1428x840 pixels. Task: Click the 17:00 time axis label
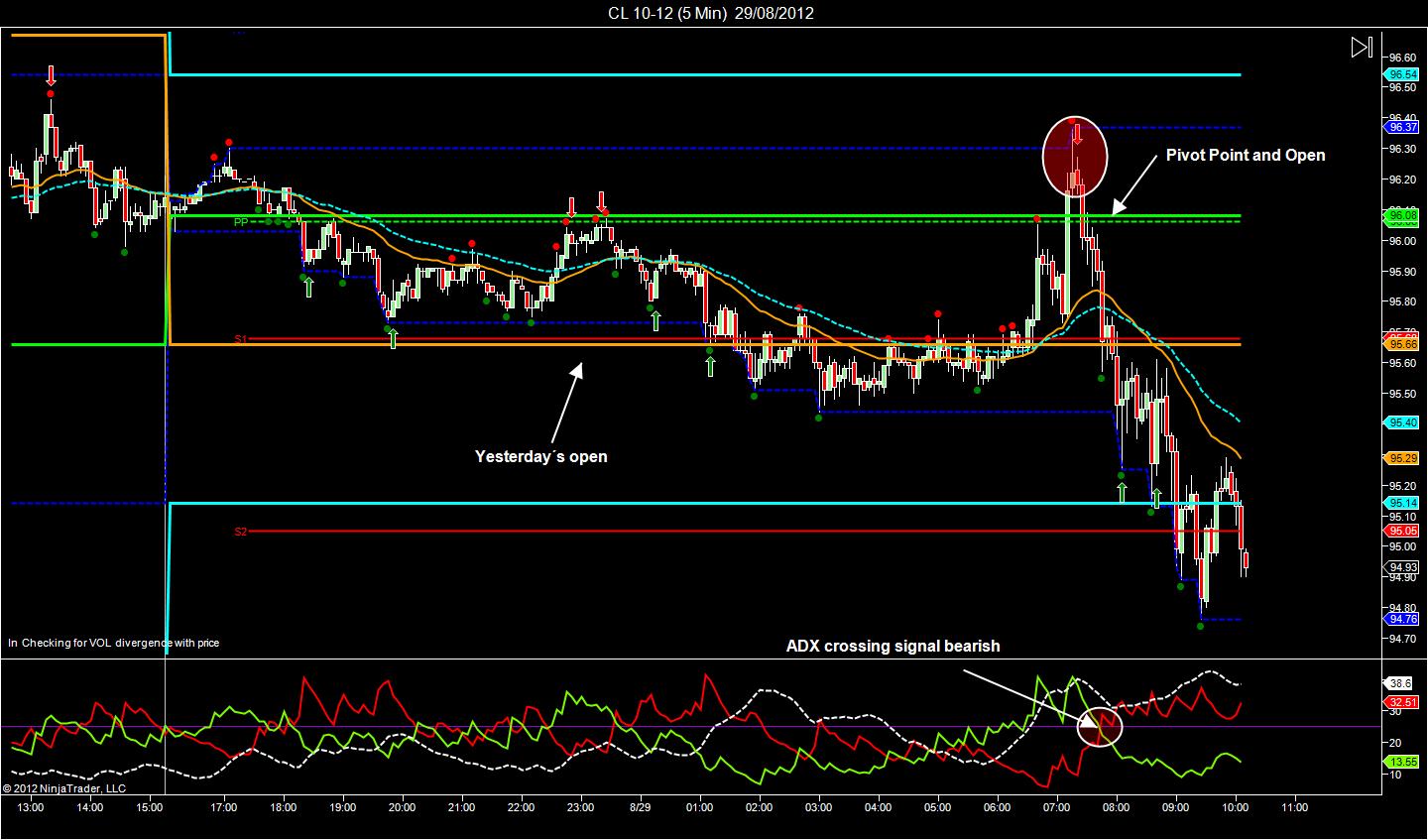pos(224,807)
